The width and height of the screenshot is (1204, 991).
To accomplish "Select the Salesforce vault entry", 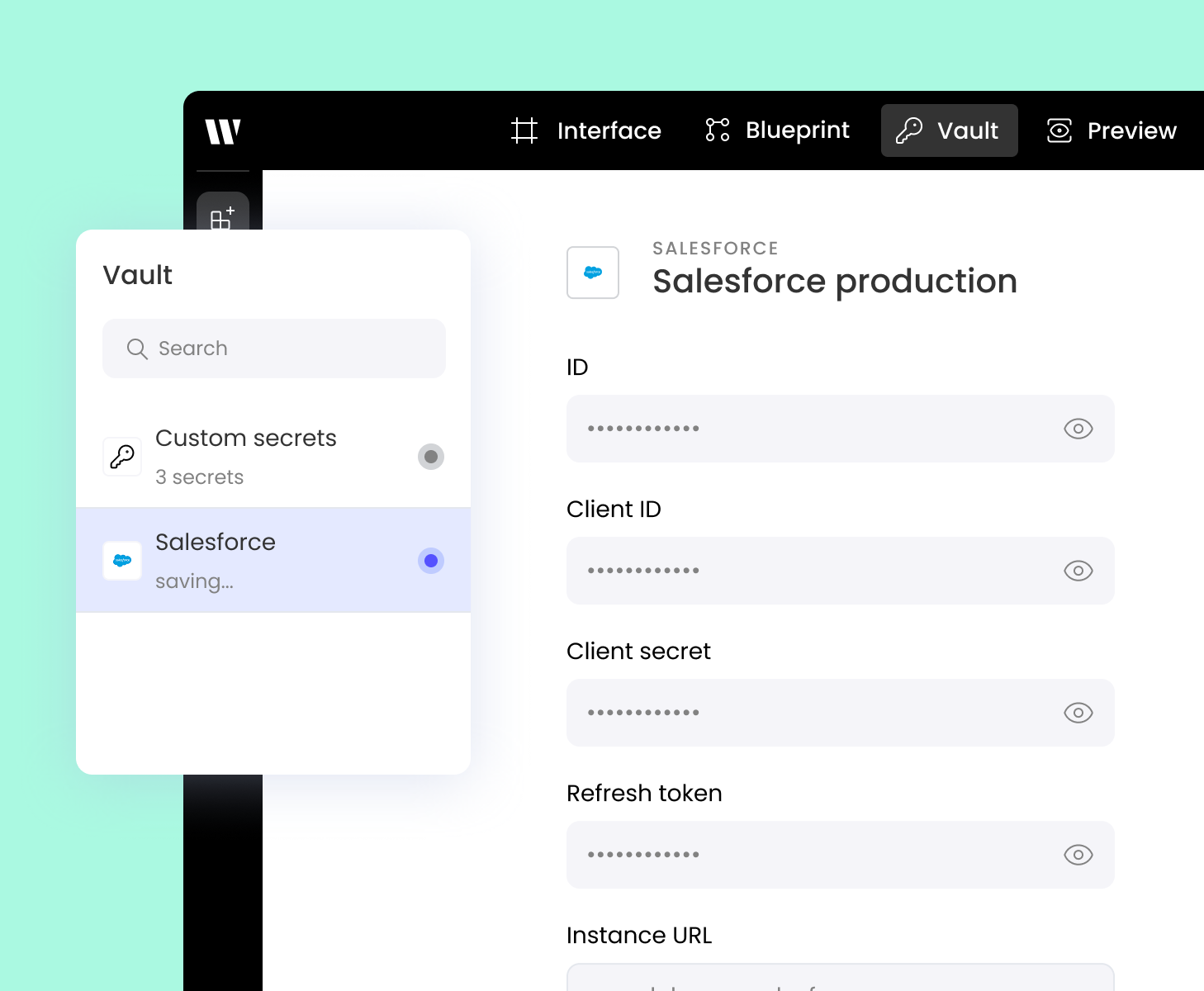I will [x=273, y=560].
